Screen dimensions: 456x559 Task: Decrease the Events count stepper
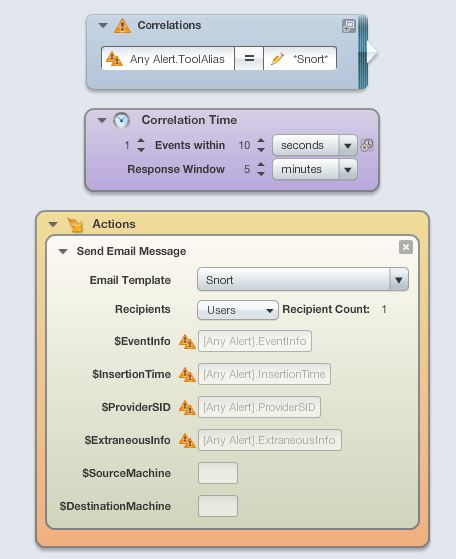[x=141, y=150]
